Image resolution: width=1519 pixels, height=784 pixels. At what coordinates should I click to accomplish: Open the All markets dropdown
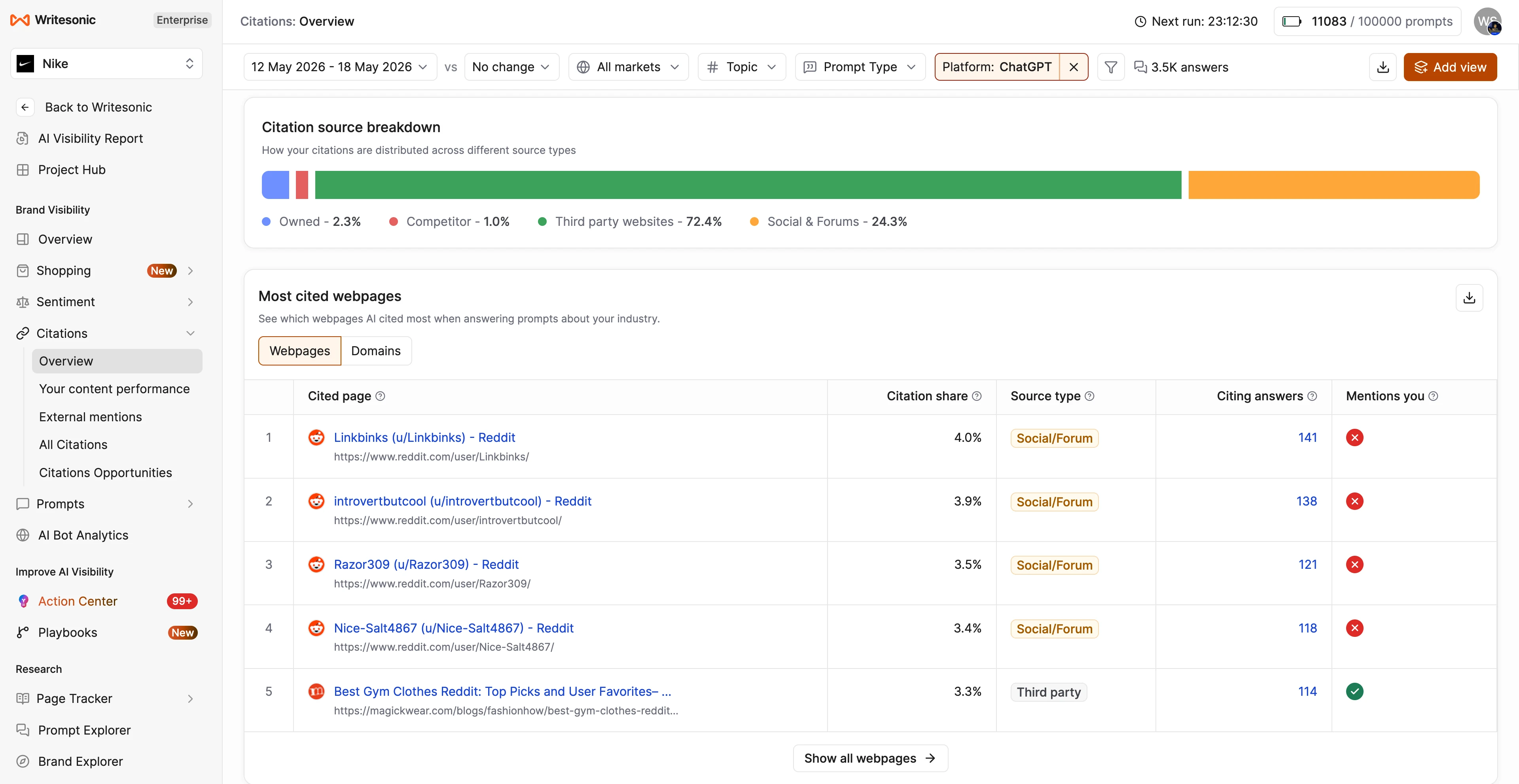628,67
